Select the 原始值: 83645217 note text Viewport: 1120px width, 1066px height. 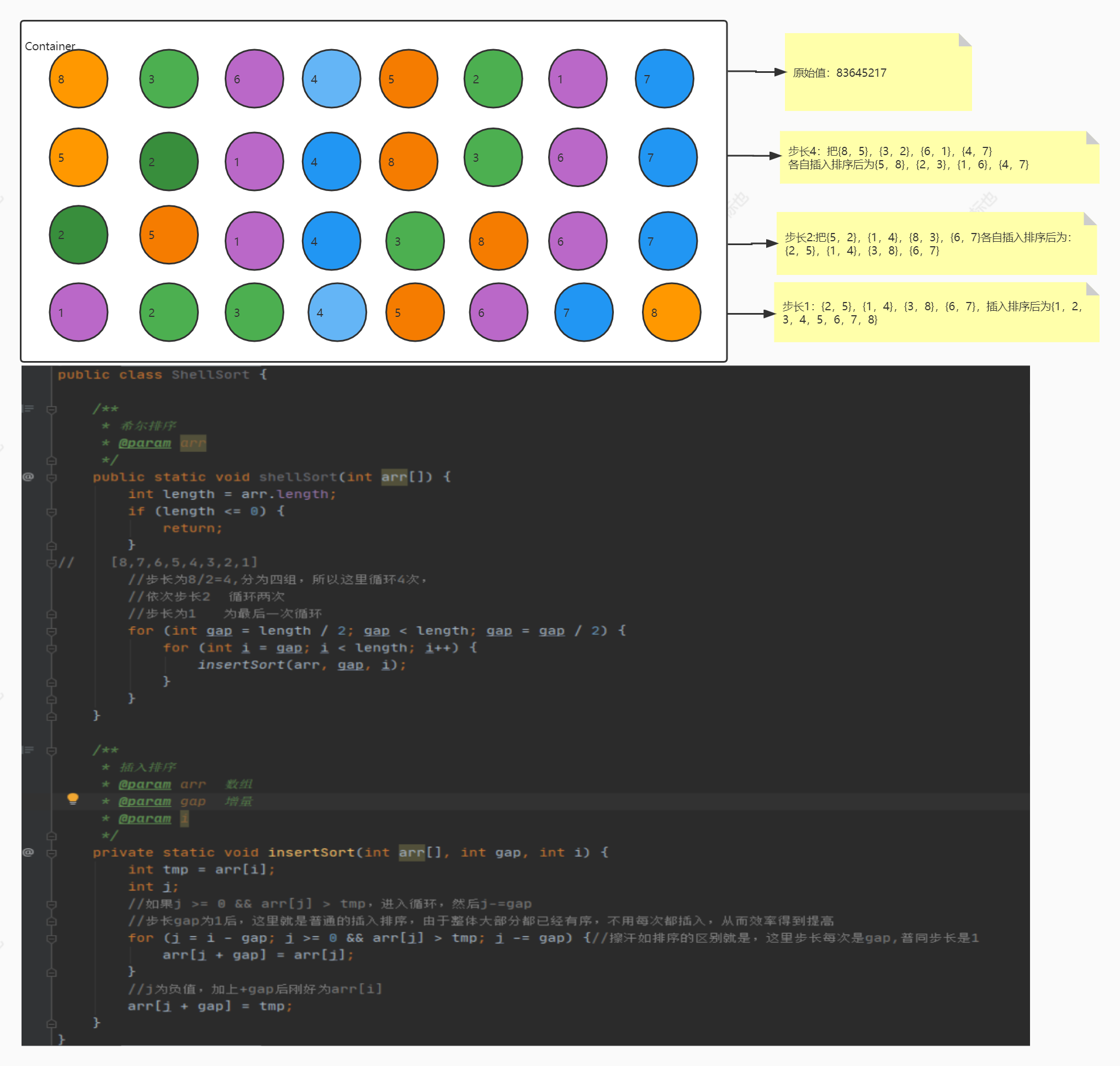click(x=839, y=73)
